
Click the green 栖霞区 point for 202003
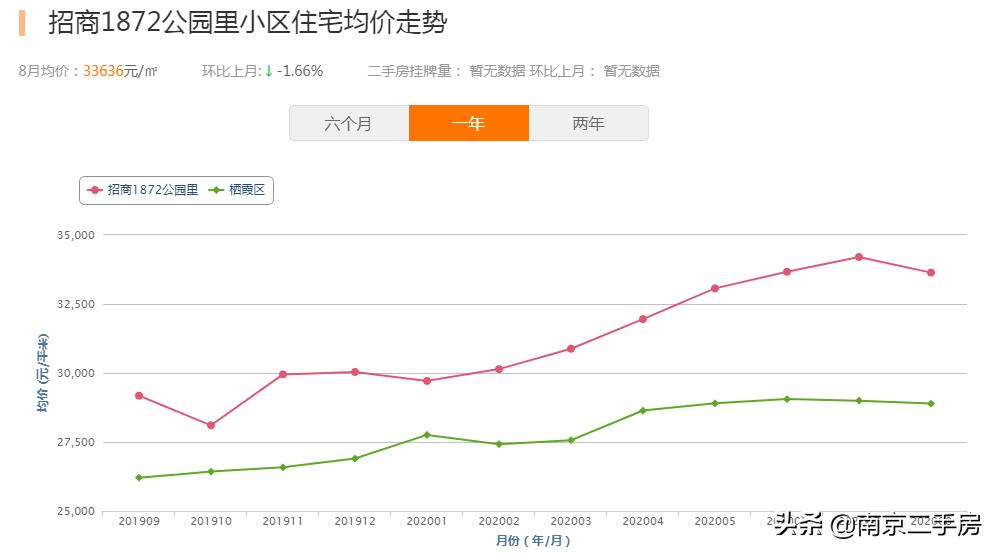tap(571, 440)
